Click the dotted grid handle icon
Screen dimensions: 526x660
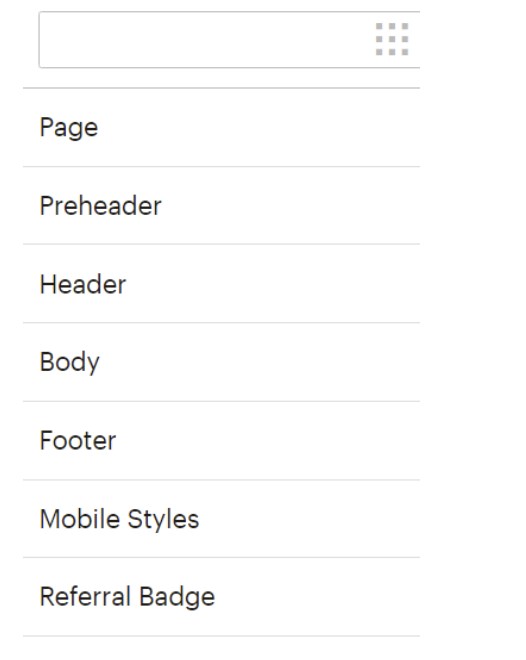click(392, 39)
